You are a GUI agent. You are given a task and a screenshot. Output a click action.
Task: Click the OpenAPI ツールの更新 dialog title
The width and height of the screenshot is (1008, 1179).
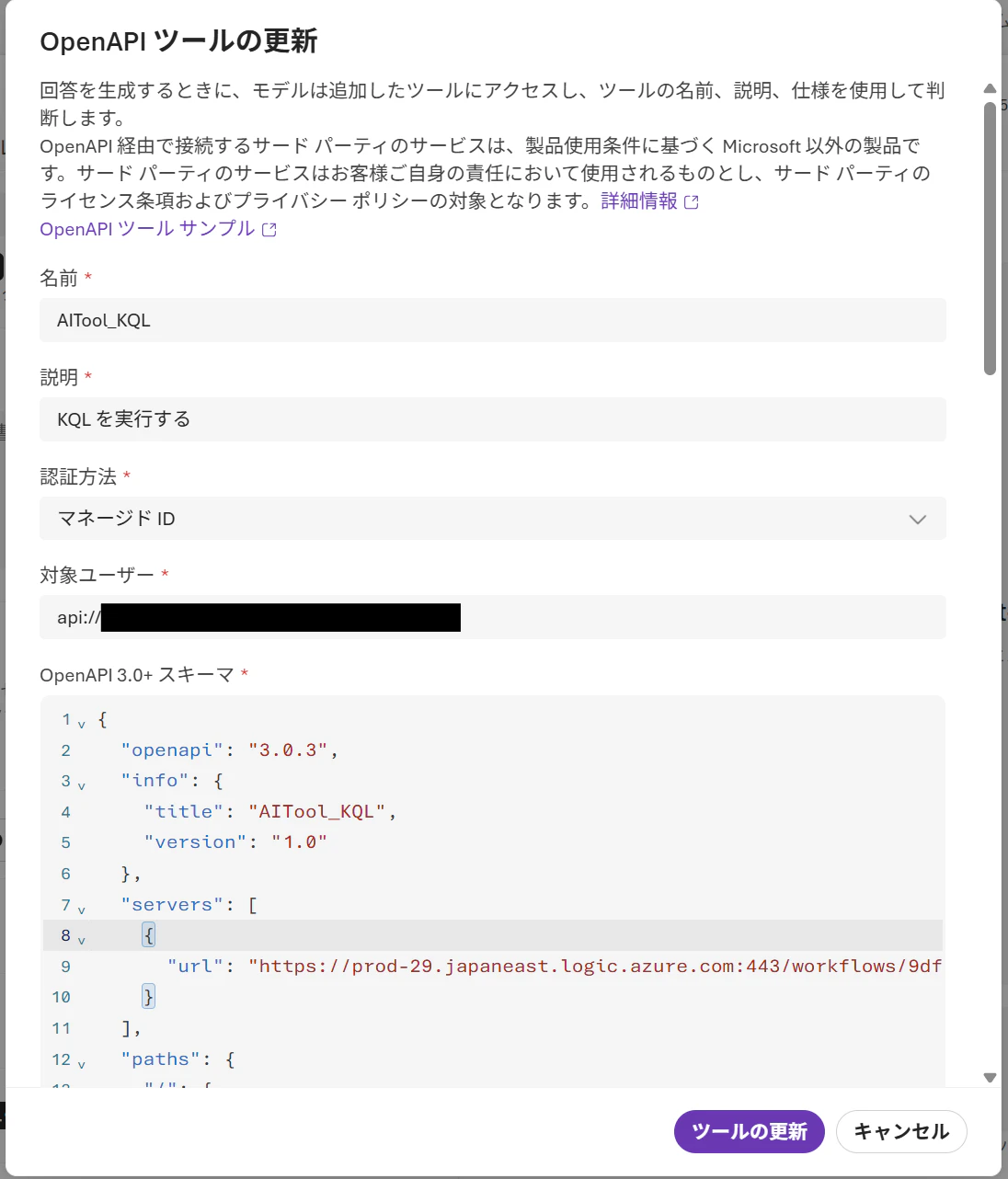tap(178, 41)
